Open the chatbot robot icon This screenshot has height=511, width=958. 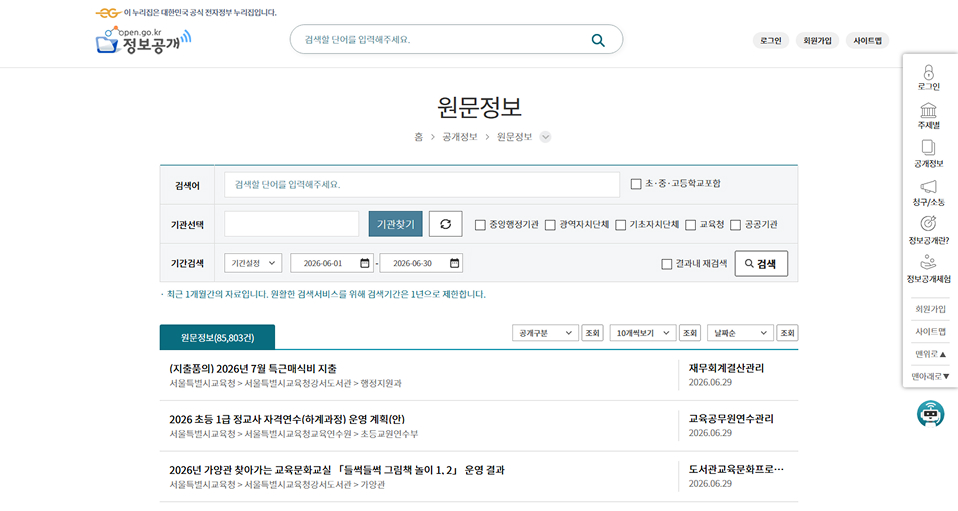click(x=930, y=414)
